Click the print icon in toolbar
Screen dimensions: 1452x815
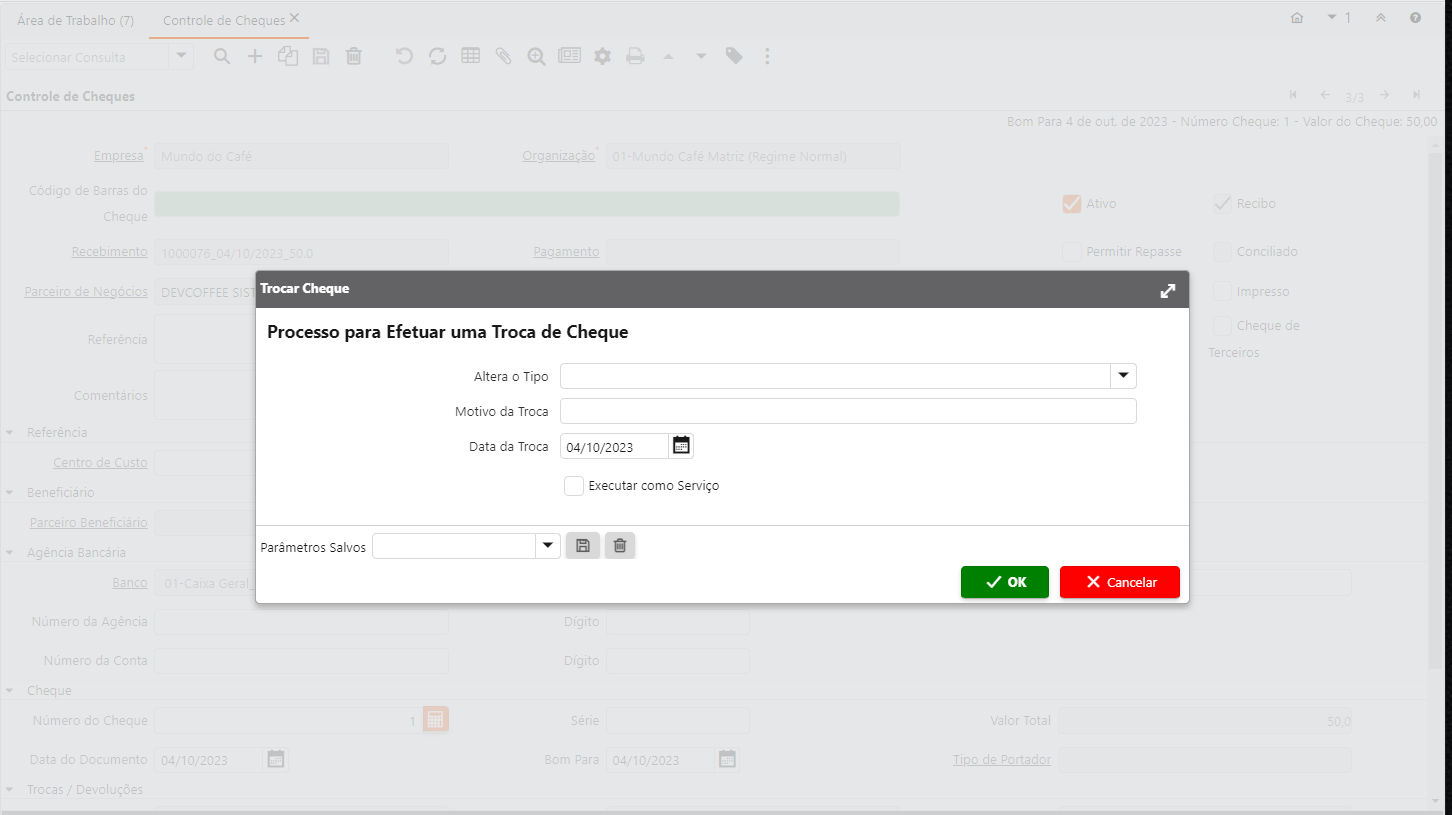(635, 57)
